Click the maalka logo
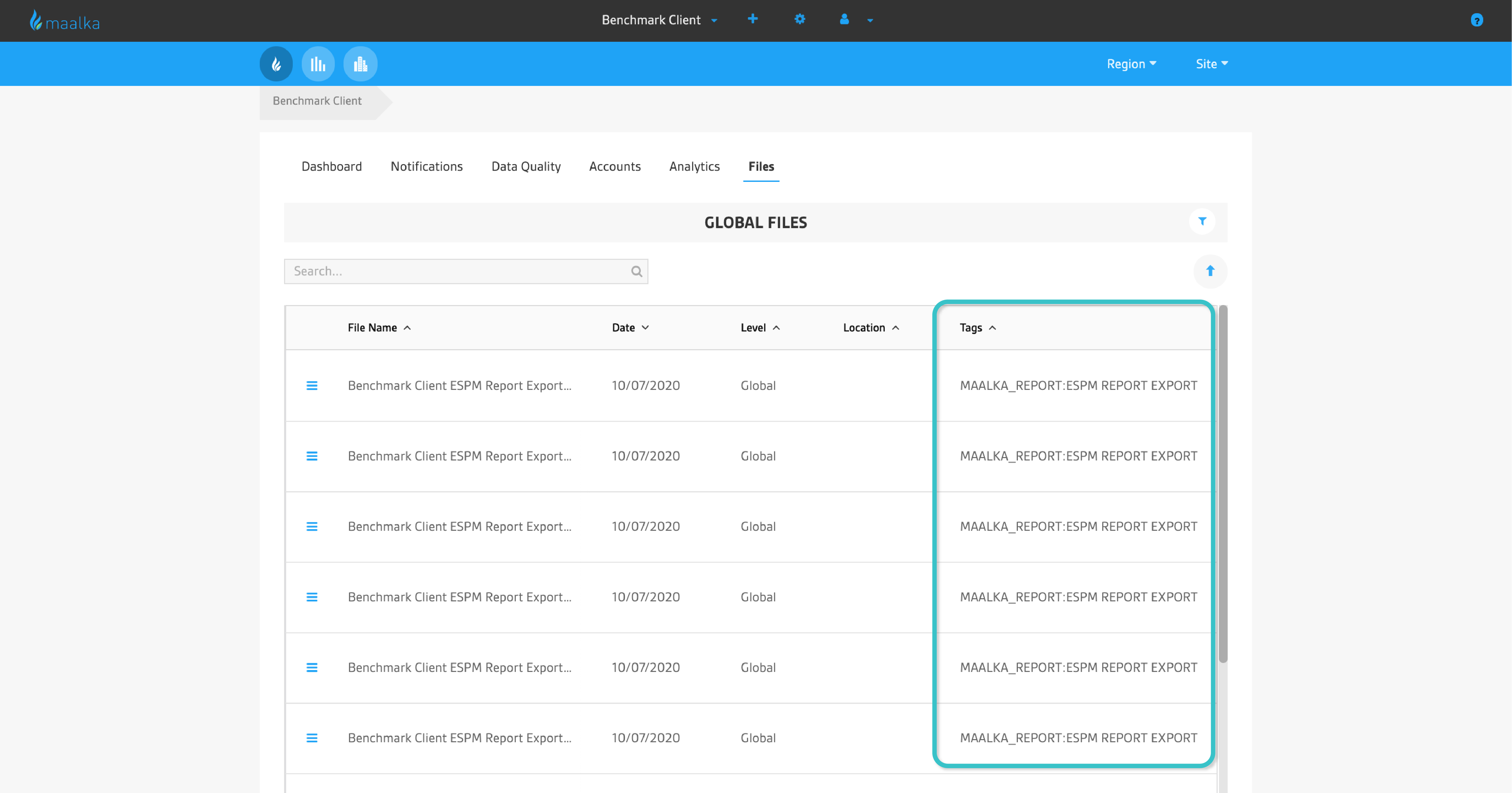This screenshot has height=793, width=1512. pos(64,21)
